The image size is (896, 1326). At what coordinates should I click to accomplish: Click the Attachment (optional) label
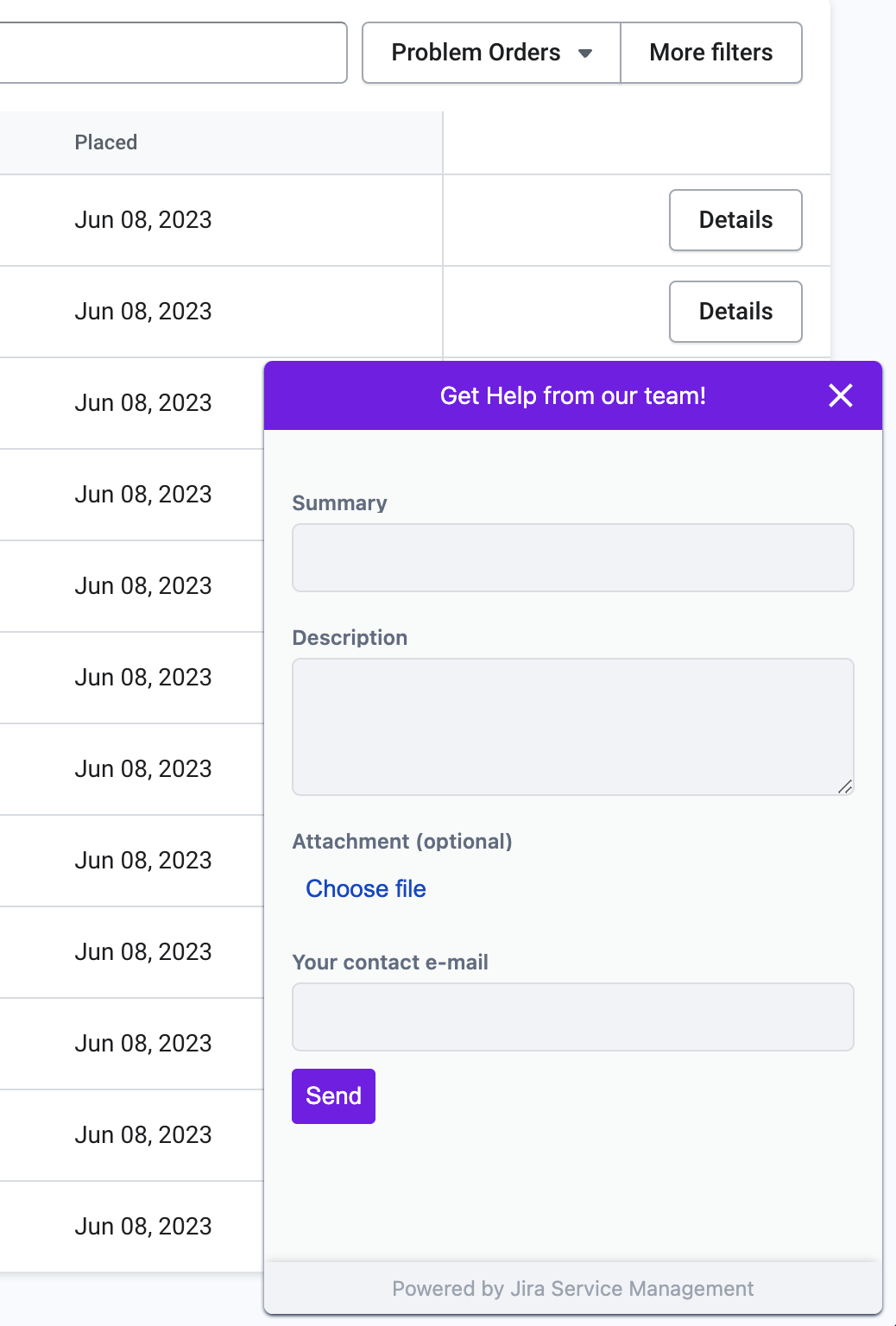click(x=402, y=842)
